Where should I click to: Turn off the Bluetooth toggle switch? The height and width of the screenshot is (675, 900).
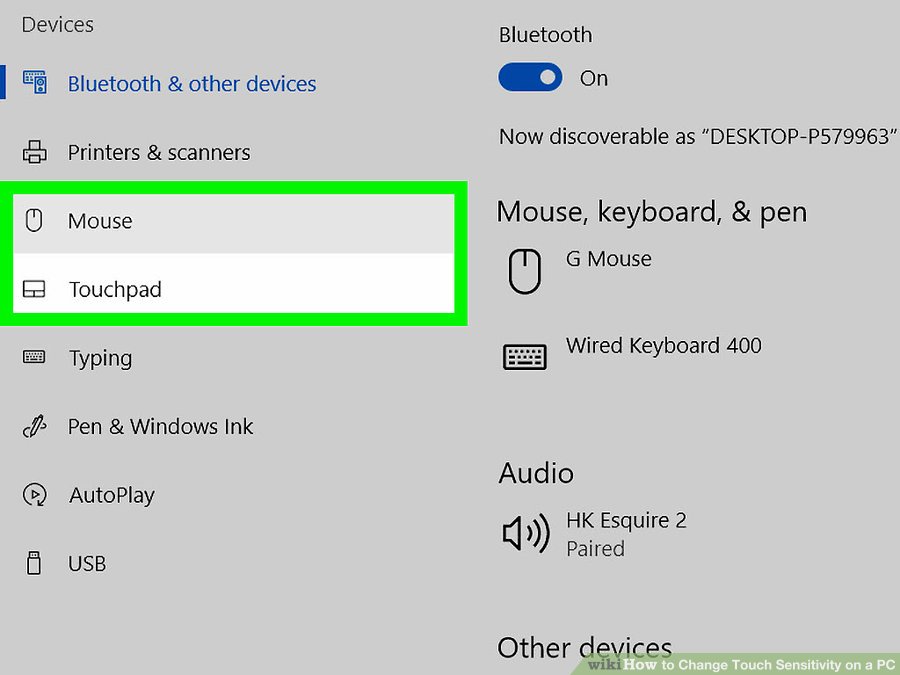tap(530, 77)
